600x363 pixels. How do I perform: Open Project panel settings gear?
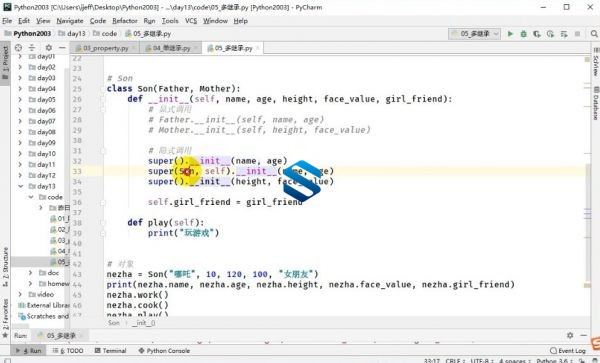(x=48, y=48)
